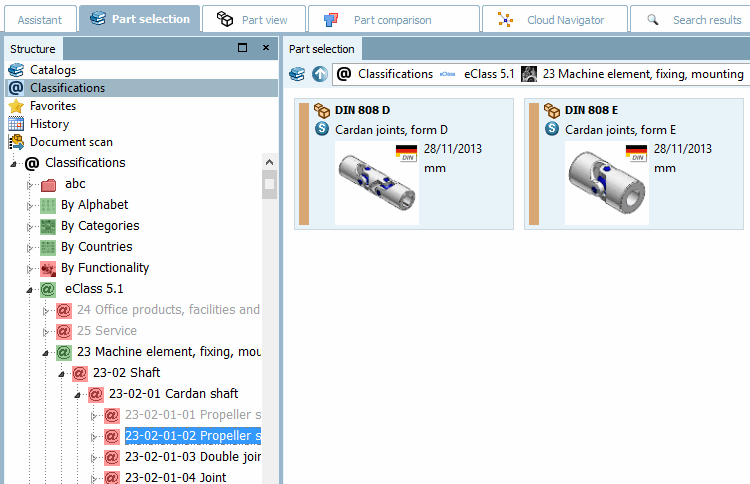Image resolution: width=750 pixels, height=484 pixels.
Task: Select 23 Machine element tree item
Action: 168,352
